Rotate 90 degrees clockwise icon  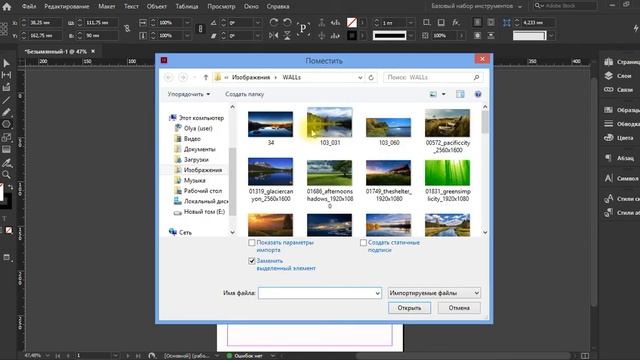click(273, 22)
